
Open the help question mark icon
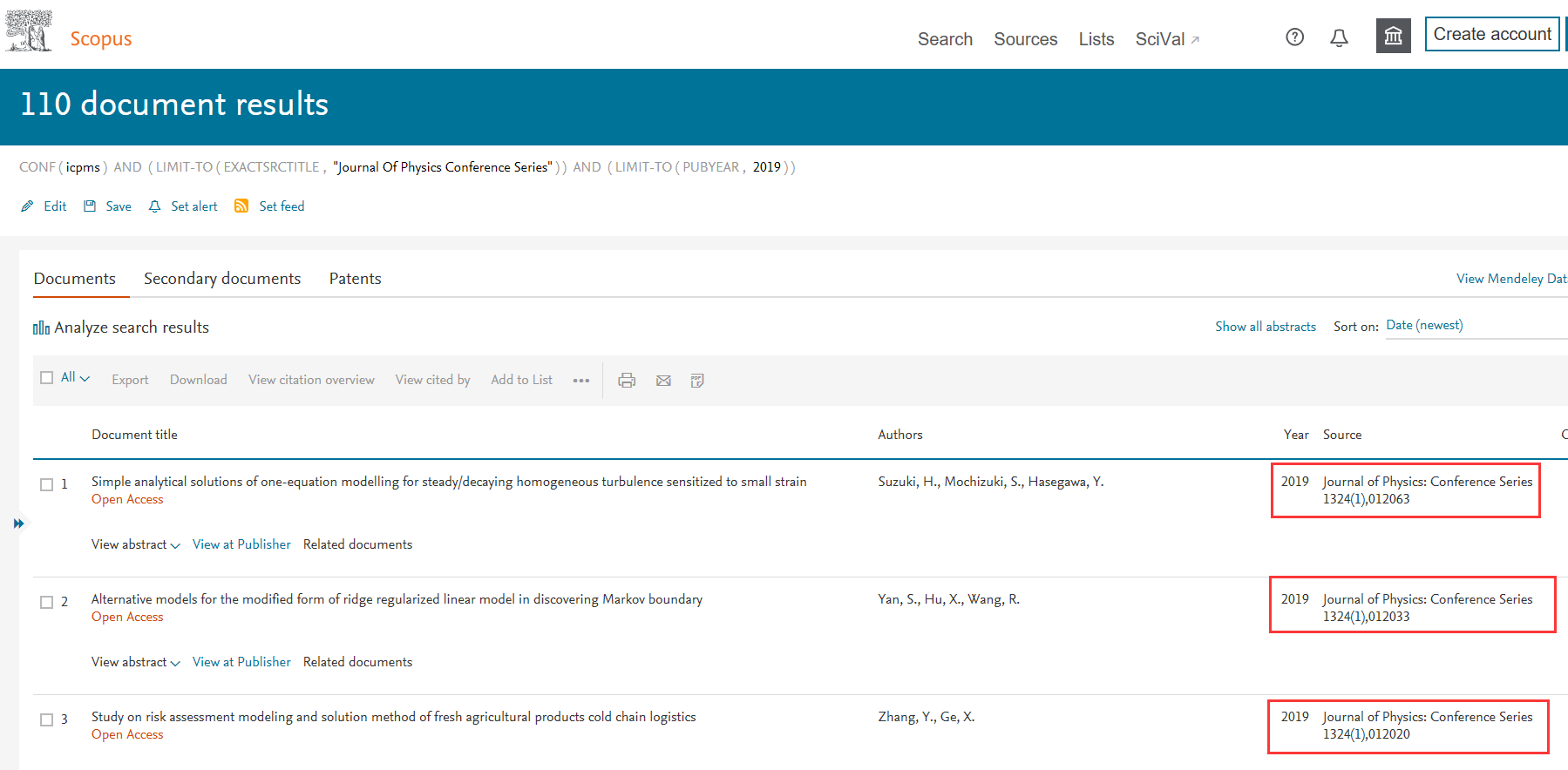(x=1295, y=37)
